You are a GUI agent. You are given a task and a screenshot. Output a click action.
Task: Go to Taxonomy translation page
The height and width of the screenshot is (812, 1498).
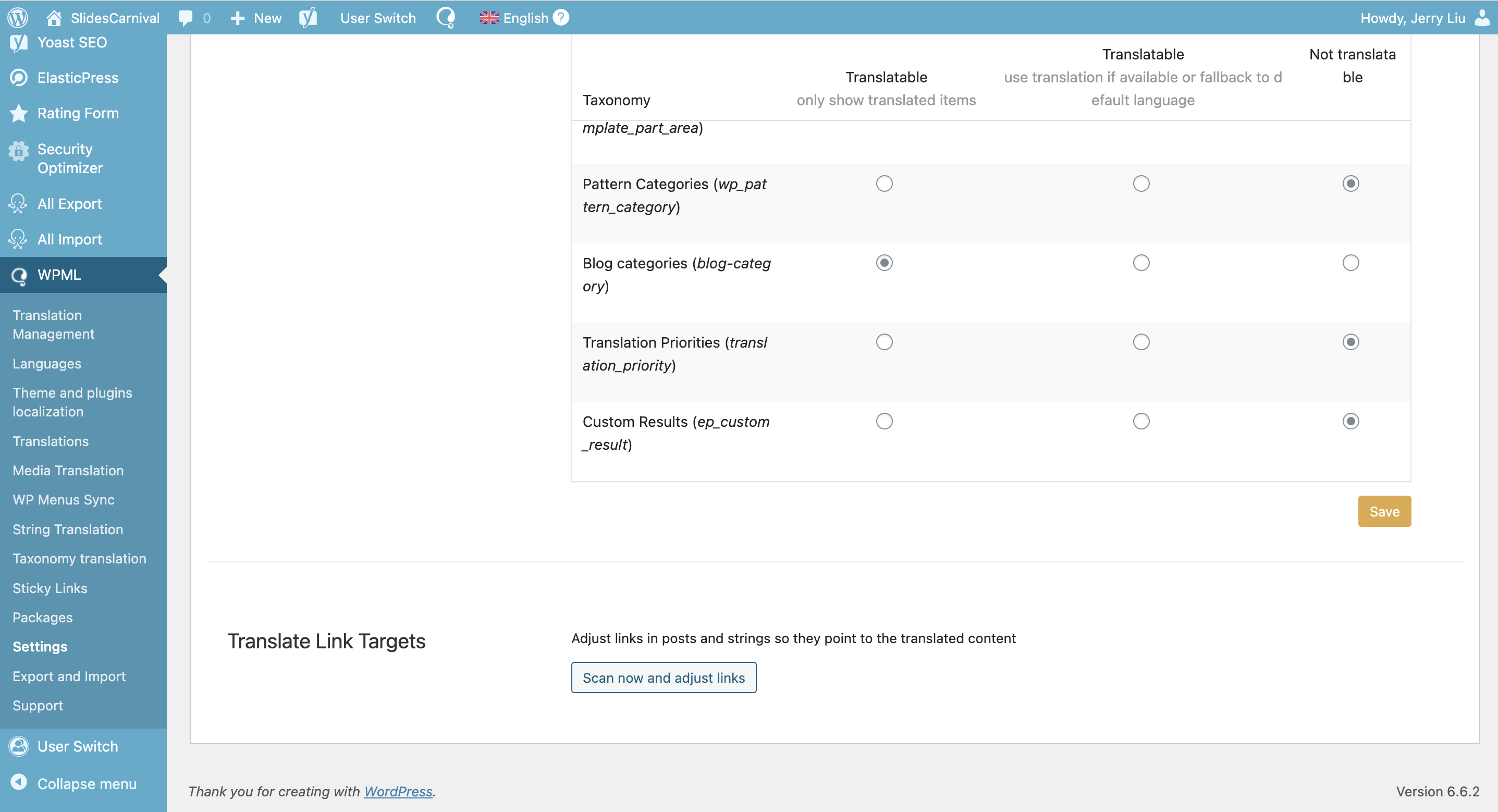click(79, 558)
